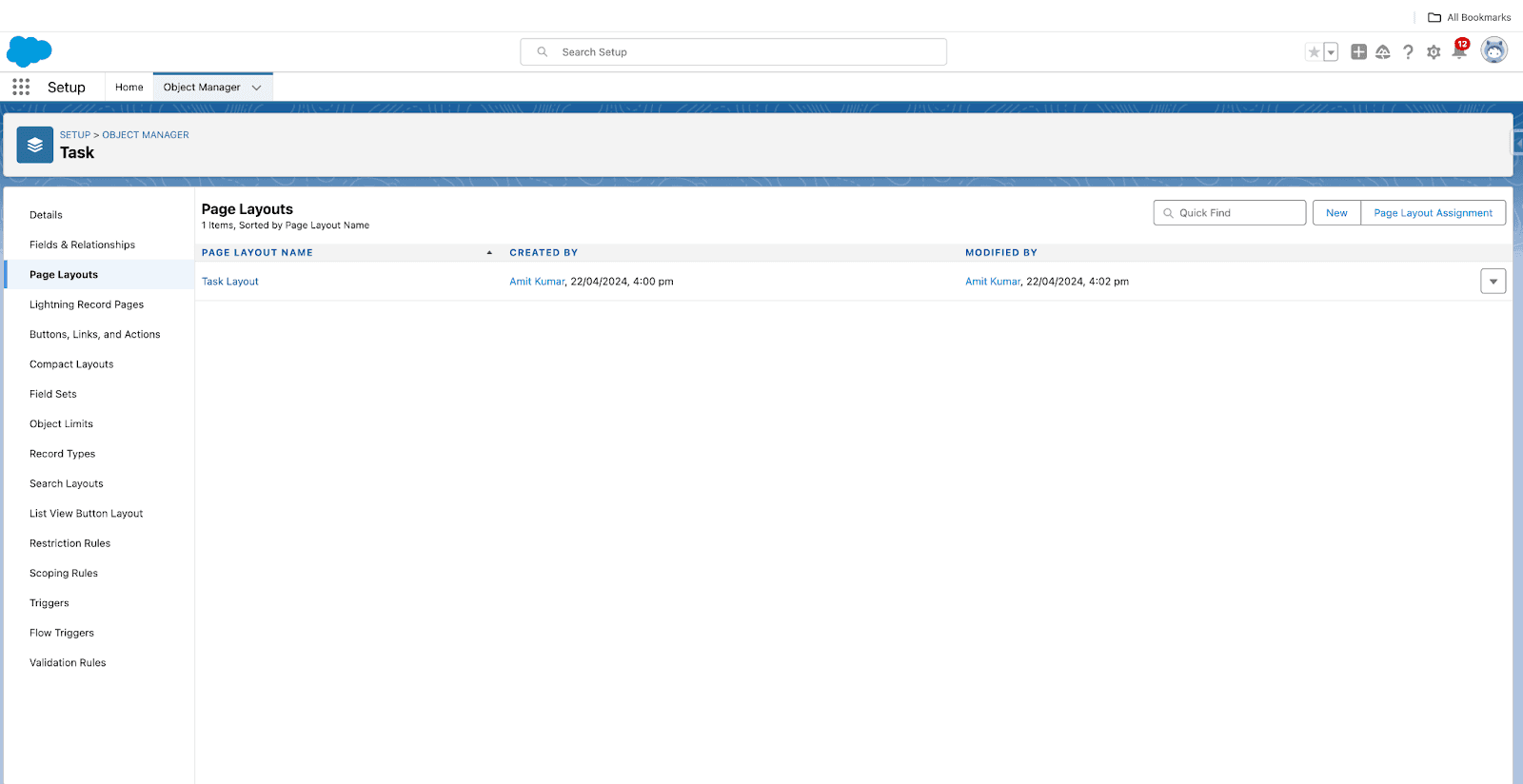
Task: Open the Setup gear icon
Action: [x=1434, y=52]
